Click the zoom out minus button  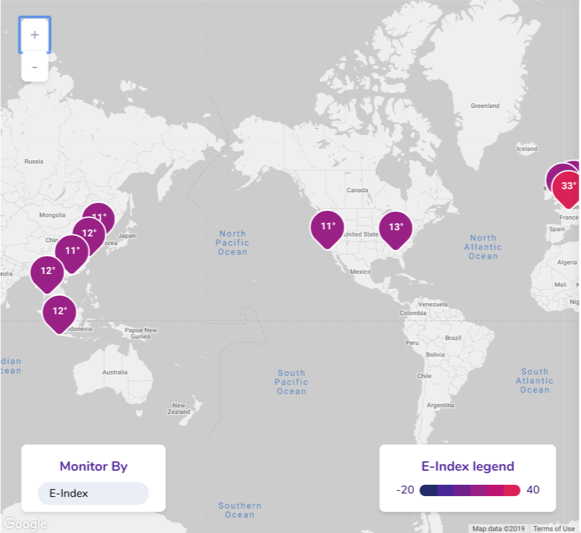click(34, 67)
